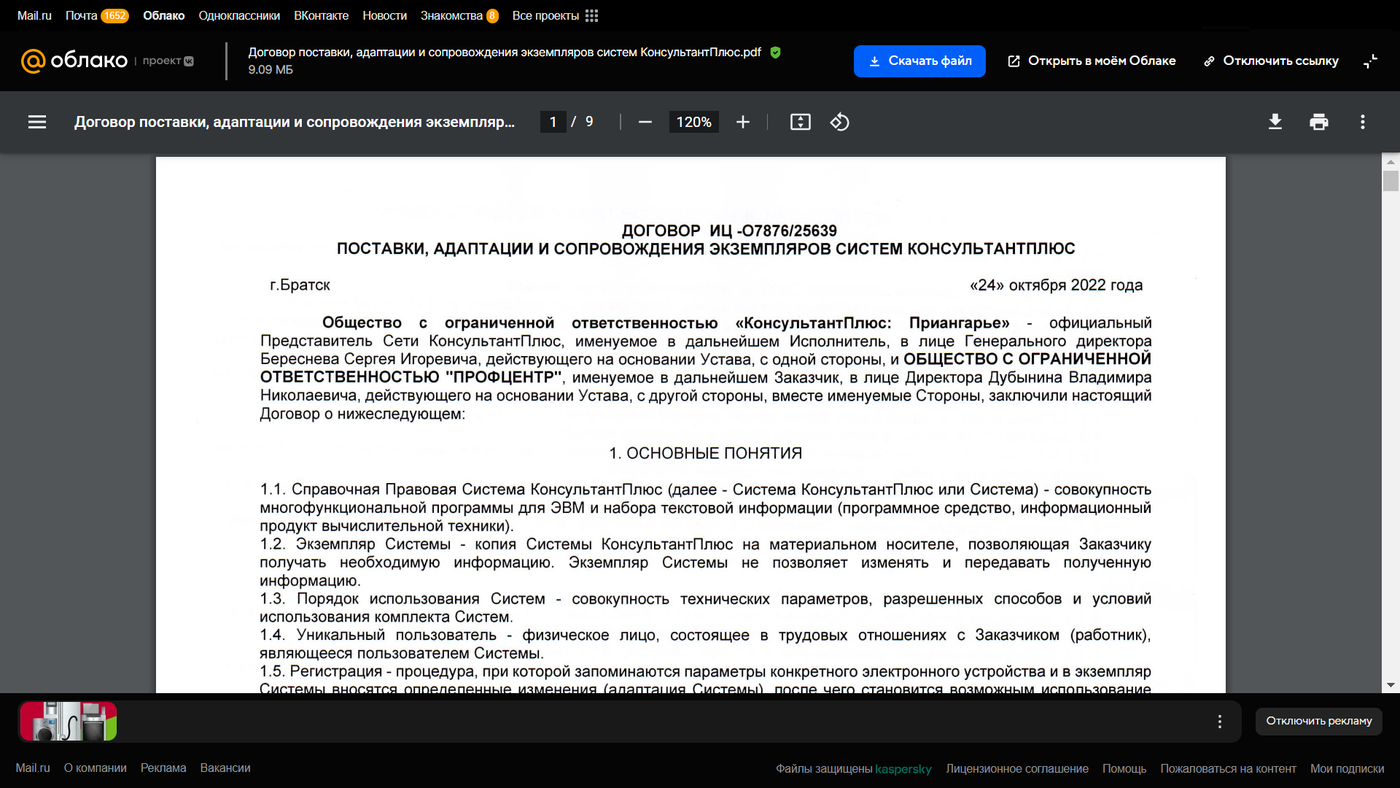
Task: Click the zoom percentage field showing 120%
Action: click(x=693, y=122)
